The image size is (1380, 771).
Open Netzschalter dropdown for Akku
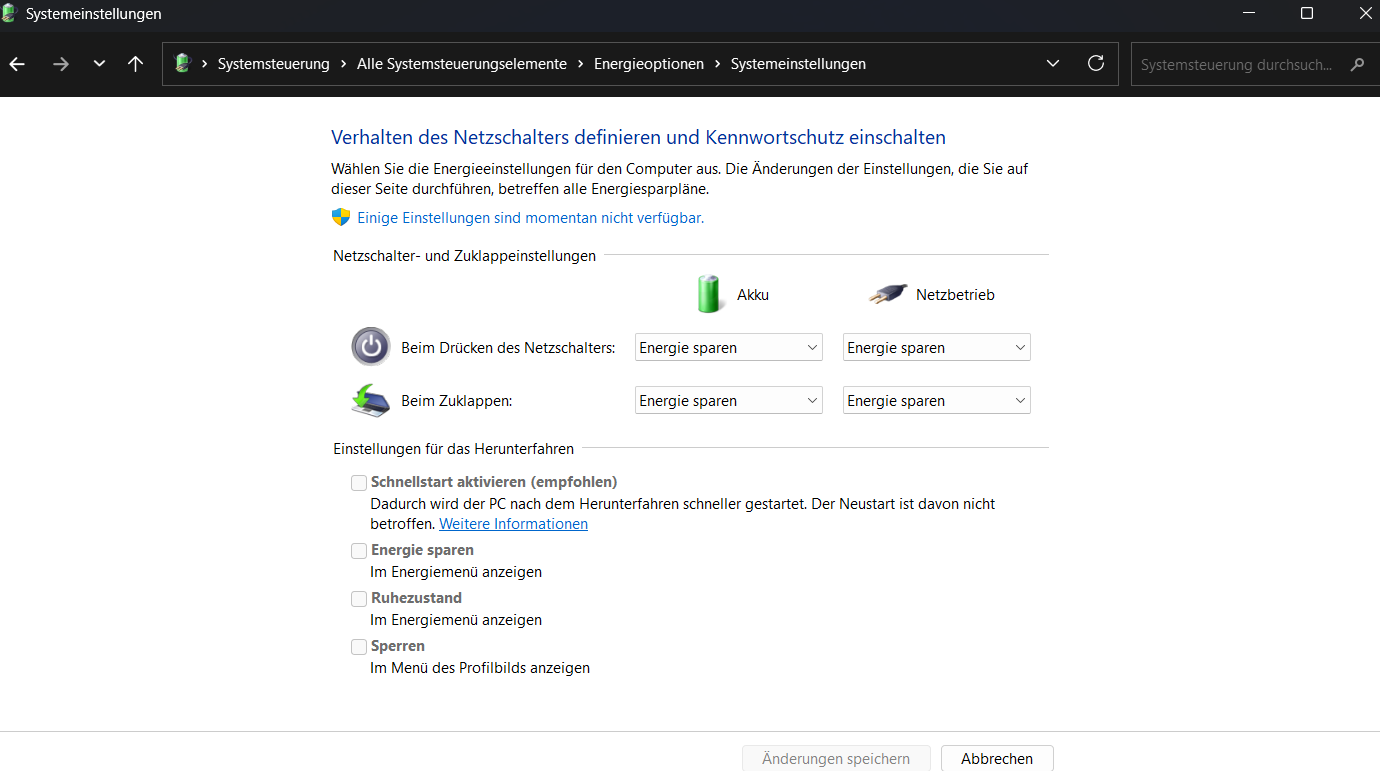(x=729, y=348)
